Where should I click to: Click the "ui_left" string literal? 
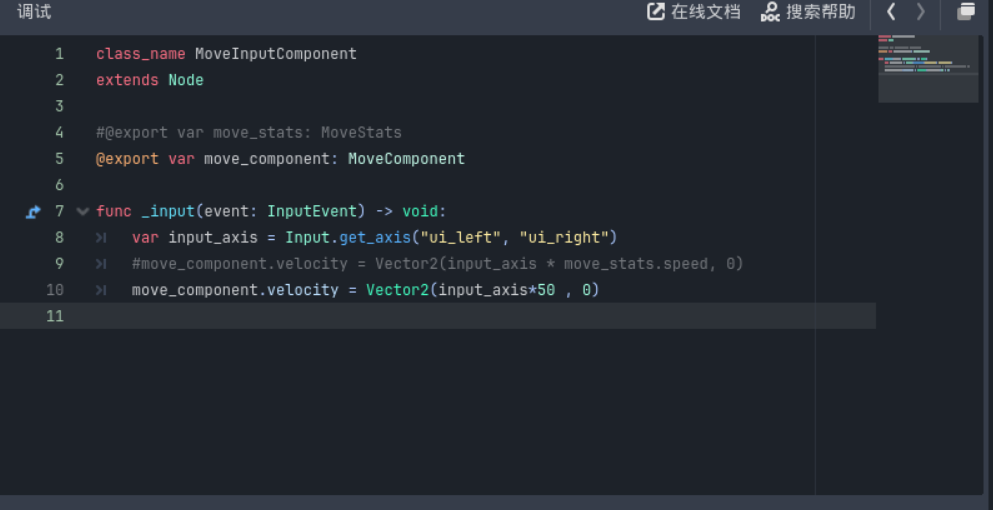pos(461,238)
